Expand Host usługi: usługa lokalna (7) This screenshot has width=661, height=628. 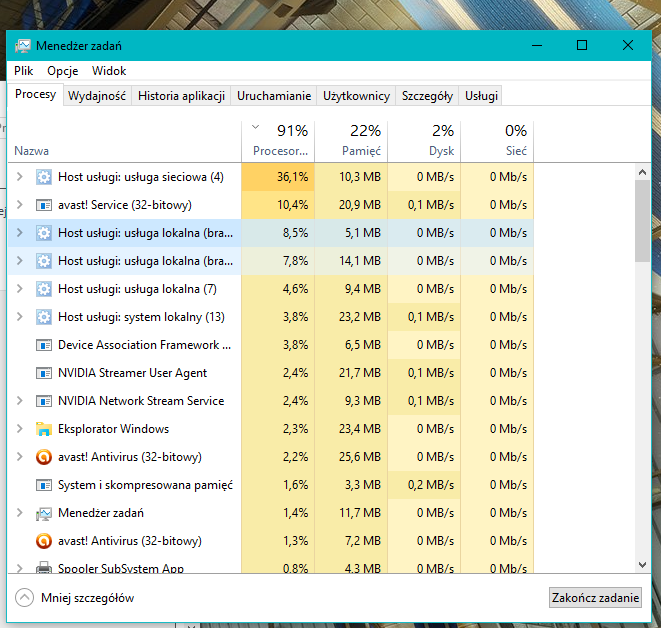tap(19, 289)
